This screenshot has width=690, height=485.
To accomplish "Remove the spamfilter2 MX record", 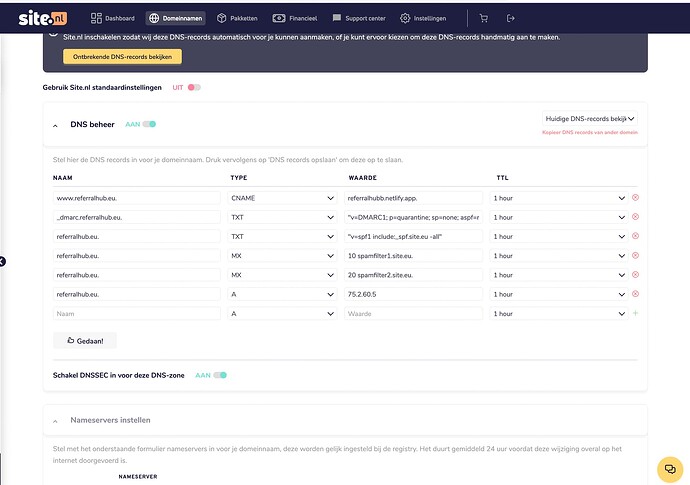I will tap(635, 275).
